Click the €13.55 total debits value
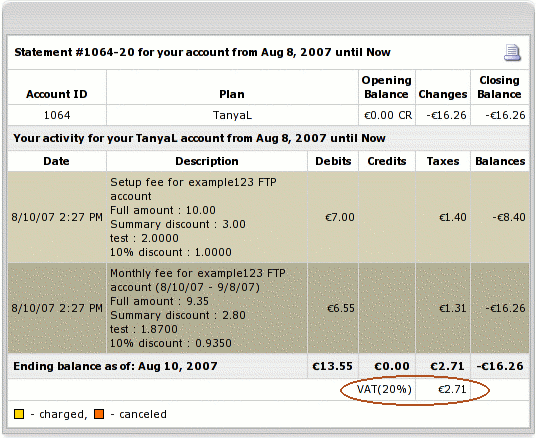This screenshot has width=536, height=438. (x=332, y=366)
